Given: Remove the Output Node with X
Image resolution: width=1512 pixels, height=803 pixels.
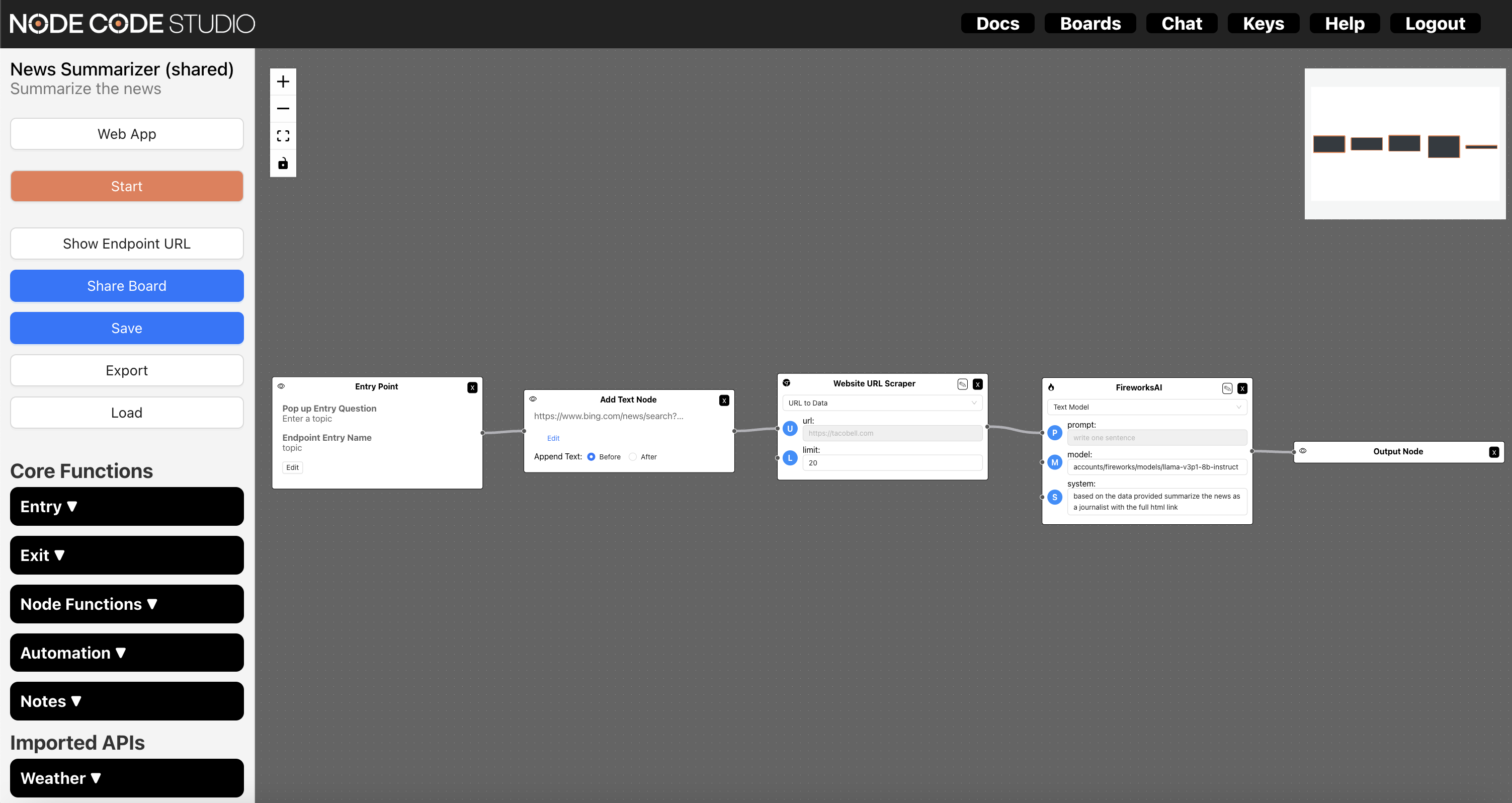Looking at the screenshot, I should point(1493,452).
